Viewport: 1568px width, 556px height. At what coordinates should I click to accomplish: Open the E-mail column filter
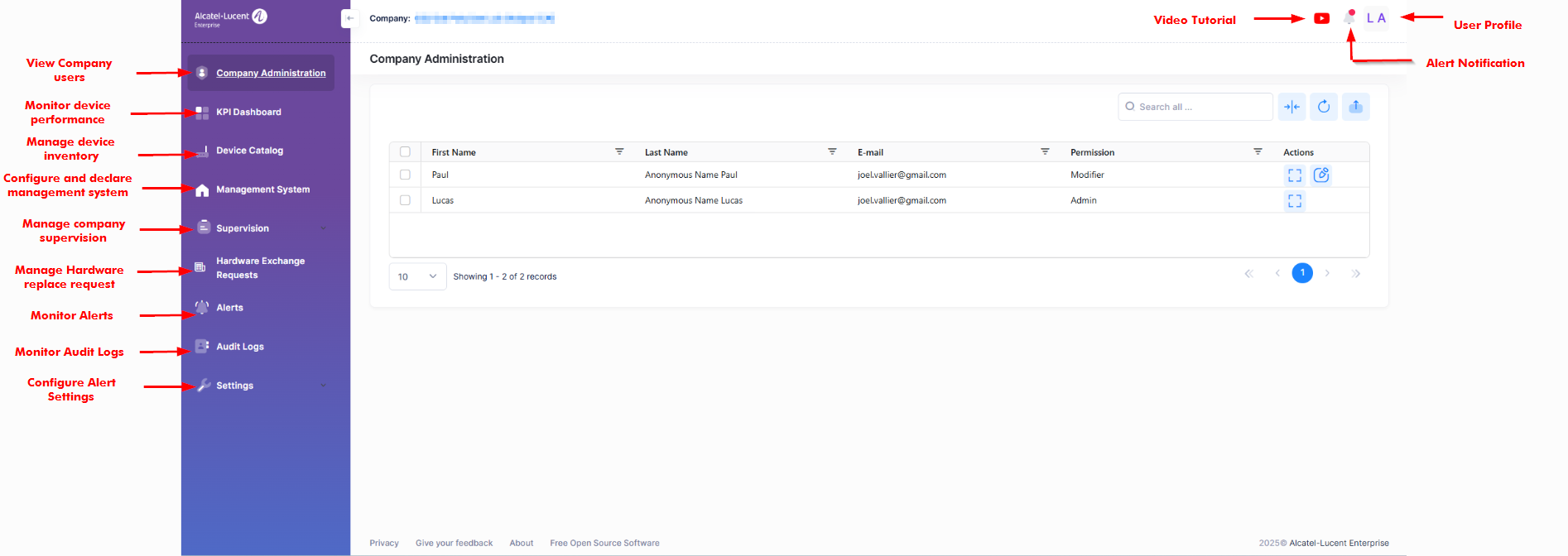(1045, 151)
